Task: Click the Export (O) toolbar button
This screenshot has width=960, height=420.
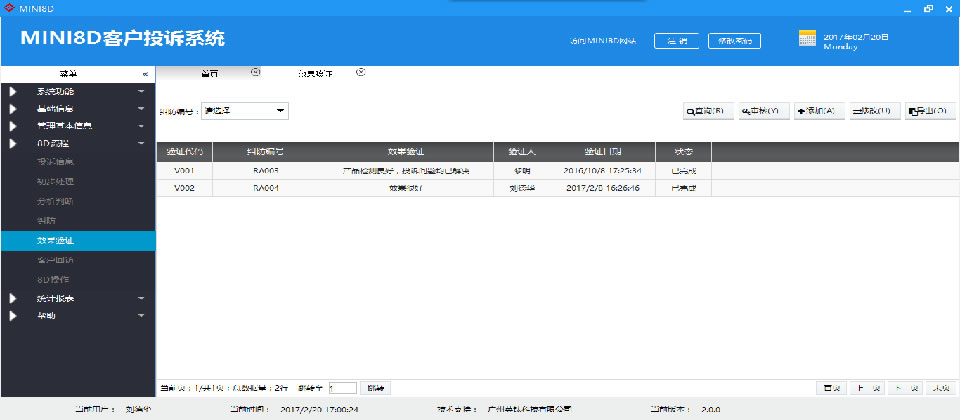Action: tap(929, 111)
